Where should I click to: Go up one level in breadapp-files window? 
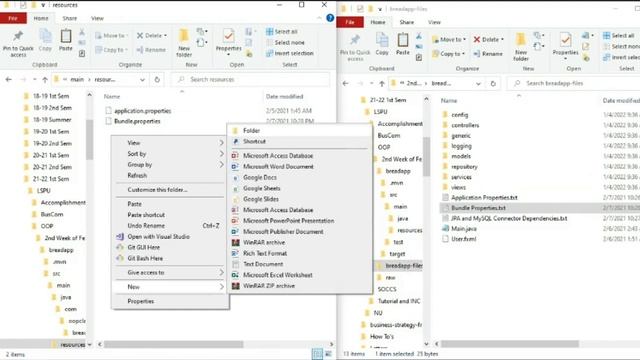(x=382, y=84)
